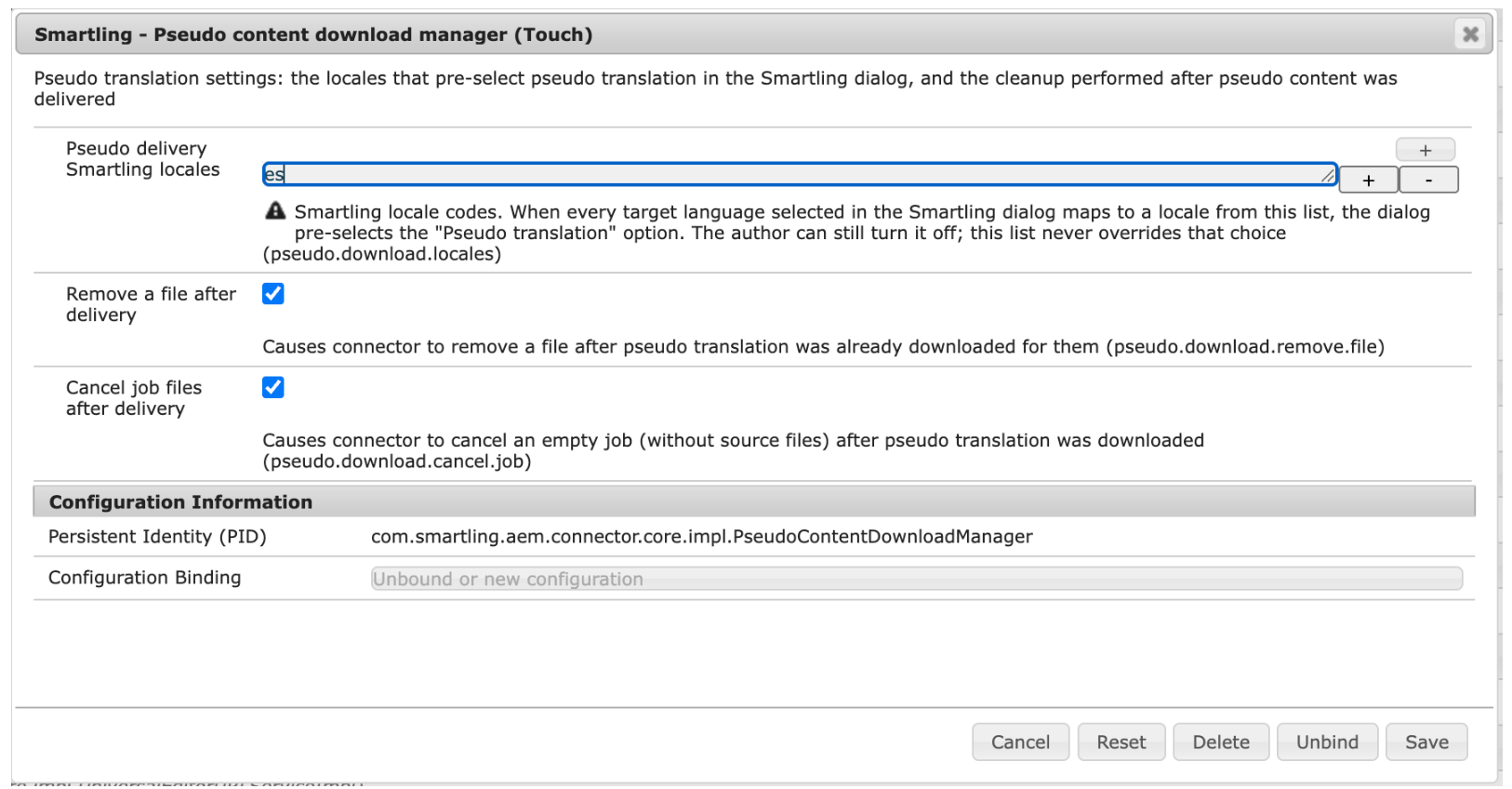Delete this configuration
Viewport: 1512px width, 789px height.
[x=1221, y=742]
